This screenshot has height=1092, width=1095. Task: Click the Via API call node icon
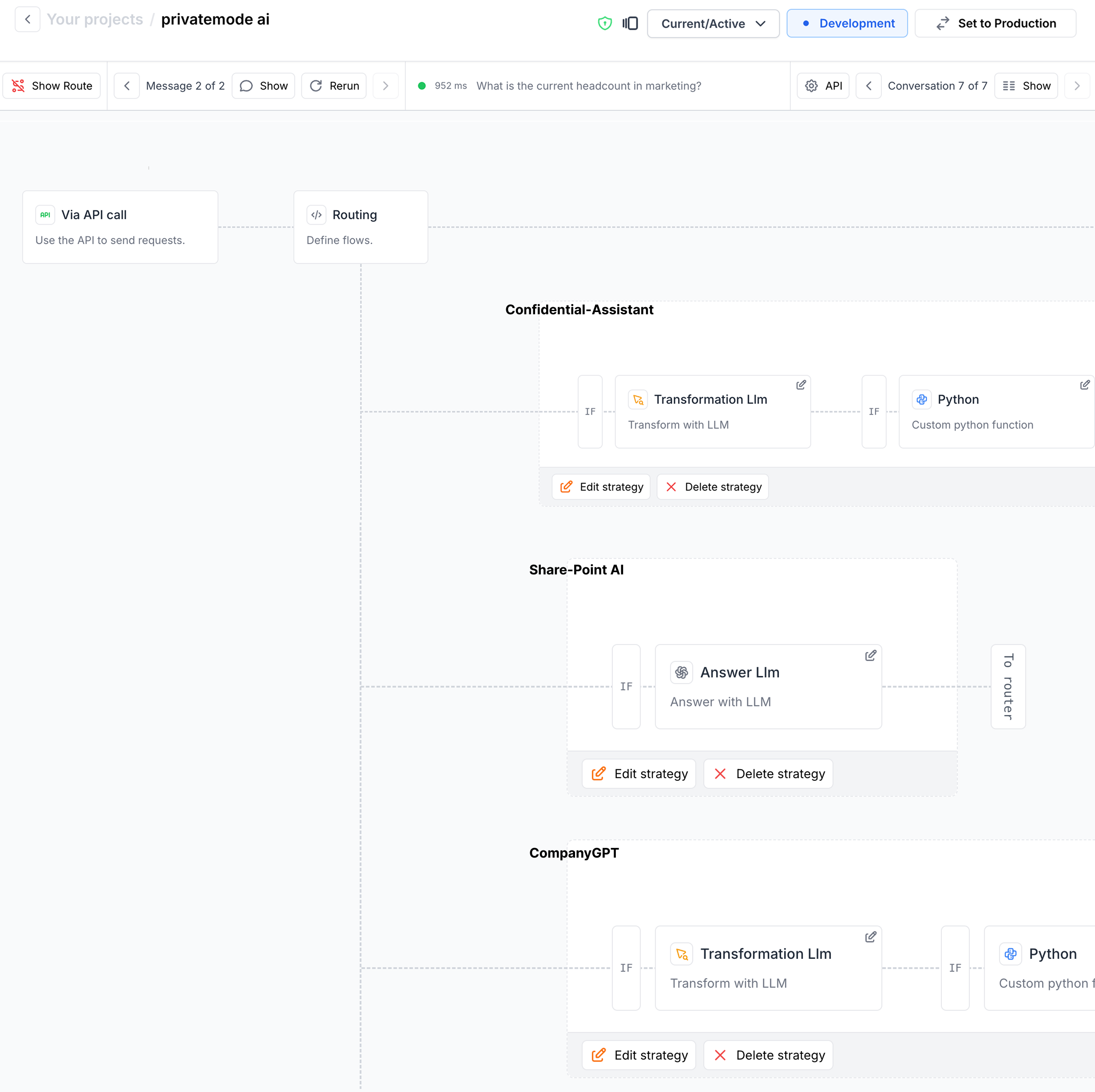tap(45, 215)
